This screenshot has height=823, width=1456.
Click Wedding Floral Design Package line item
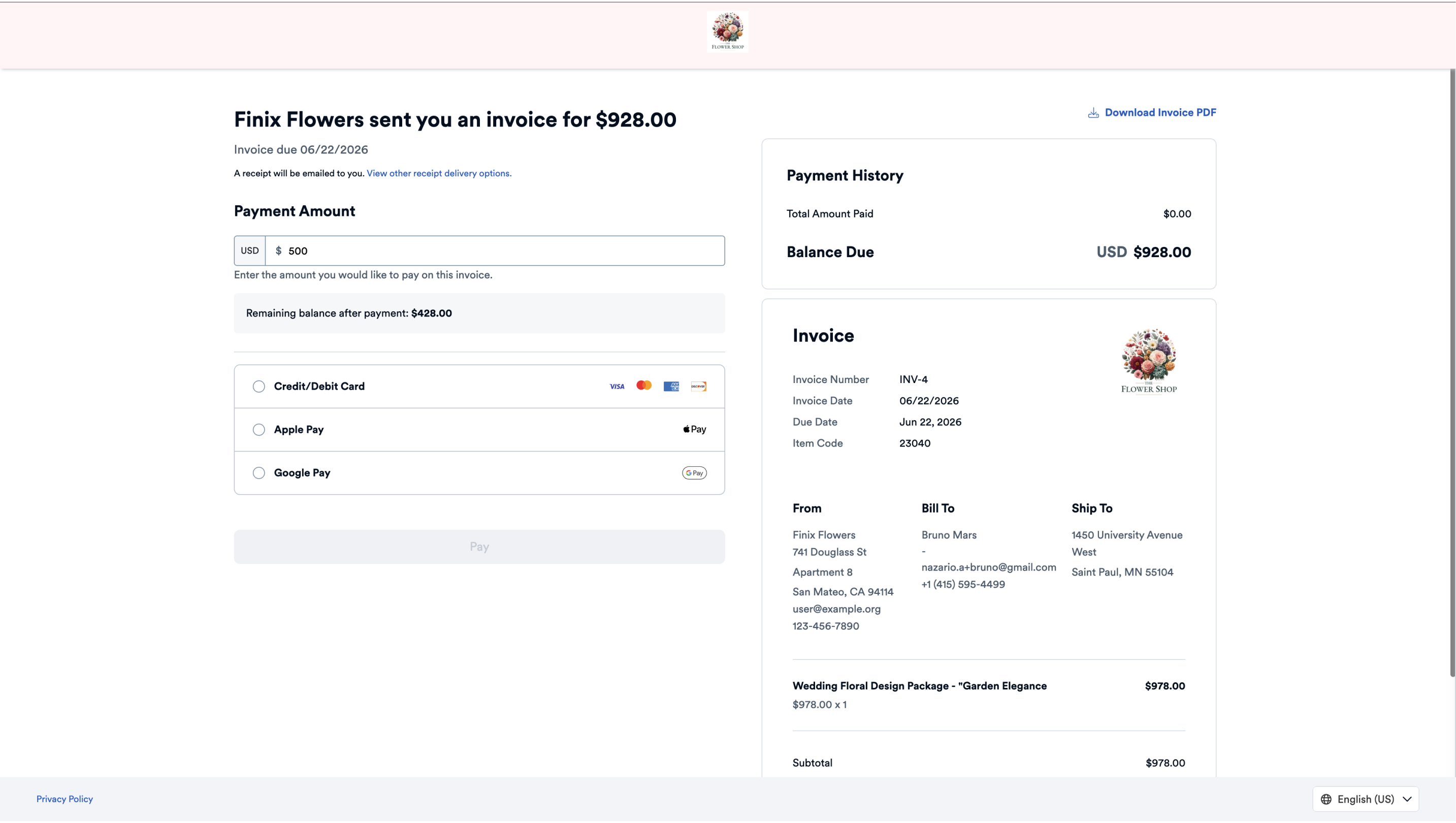pos(920,686)
